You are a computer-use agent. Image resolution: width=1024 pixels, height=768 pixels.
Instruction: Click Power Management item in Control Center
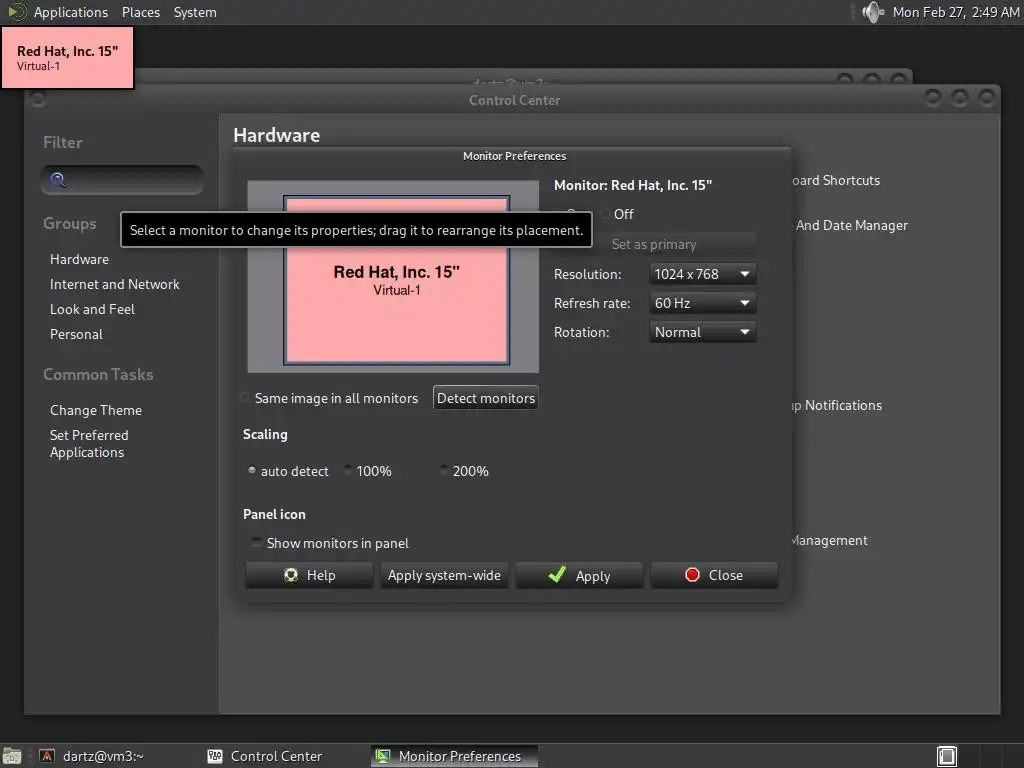tap(829, 540)
